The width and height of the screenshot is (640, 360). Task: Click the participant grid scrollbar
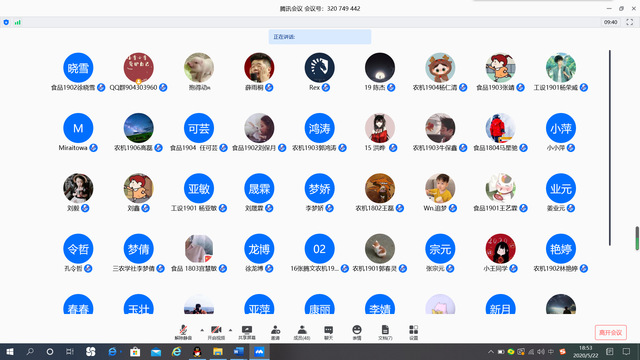pyautogui.click(x=610, y=148)
